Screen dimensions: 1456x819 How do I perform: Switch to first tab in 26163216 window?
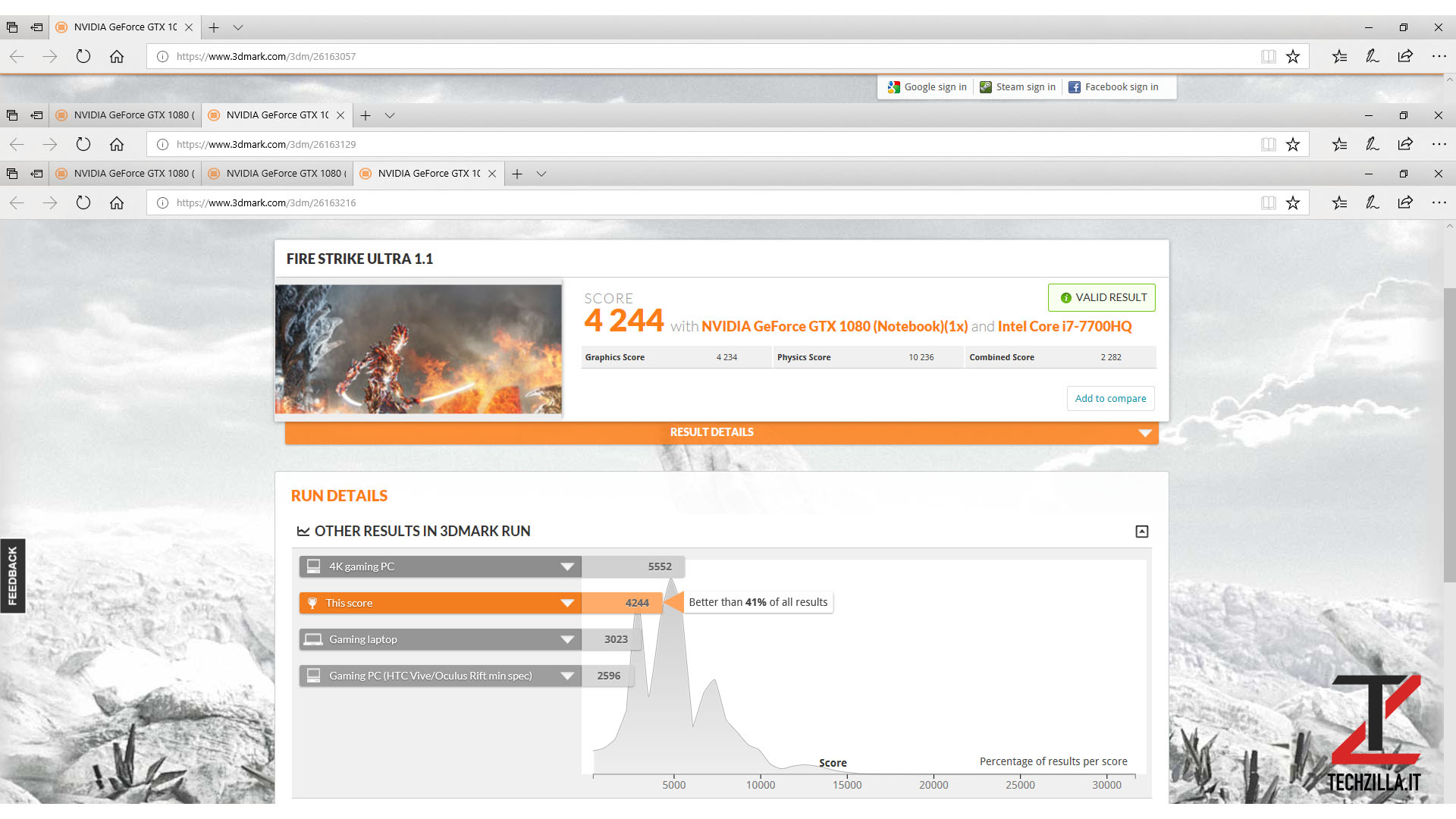[125, 174]
